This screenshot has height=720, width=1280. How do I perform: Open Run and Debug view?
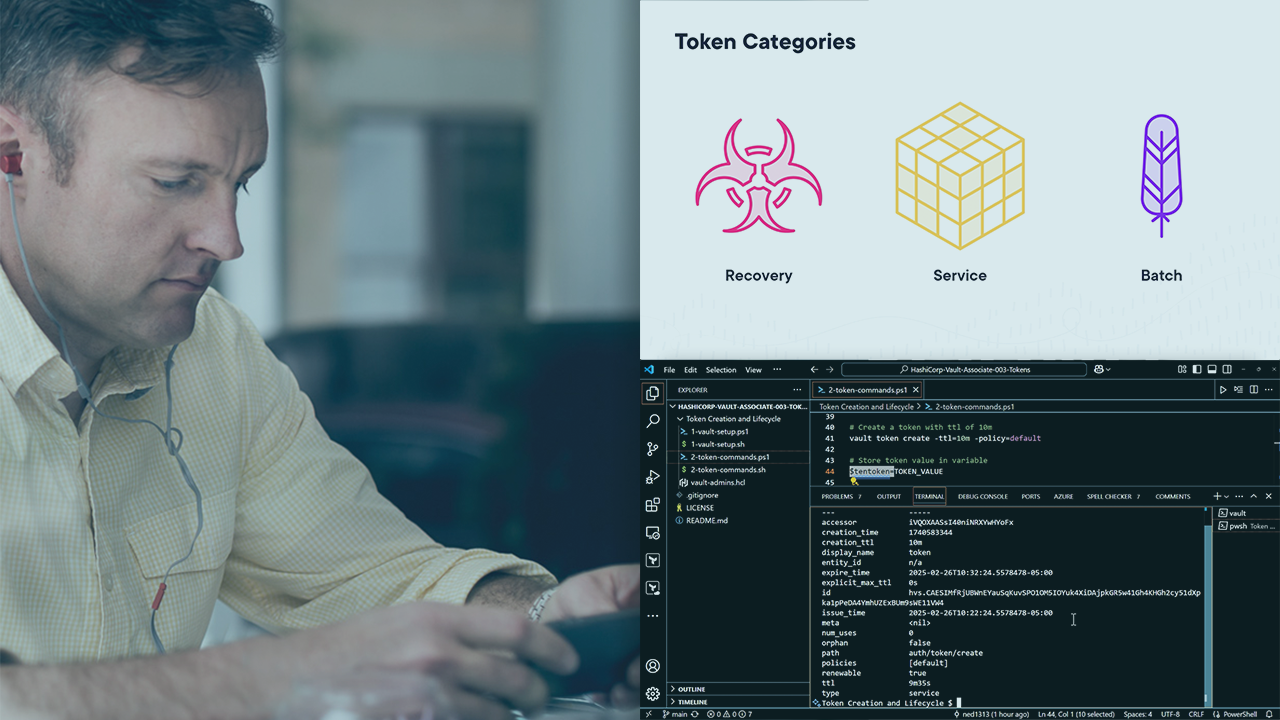pos(653,477)
